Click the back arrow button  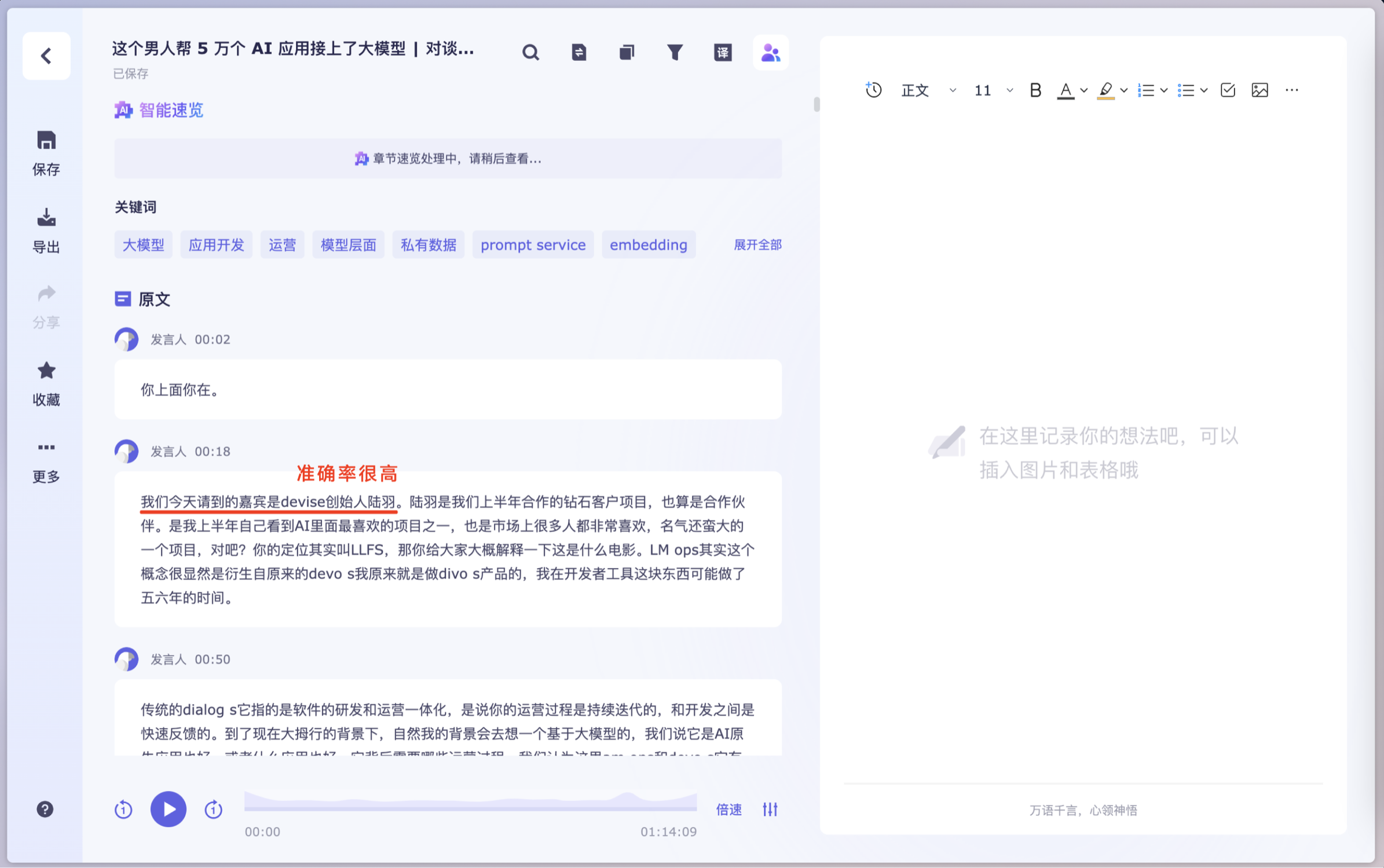(x=46, y=56)
